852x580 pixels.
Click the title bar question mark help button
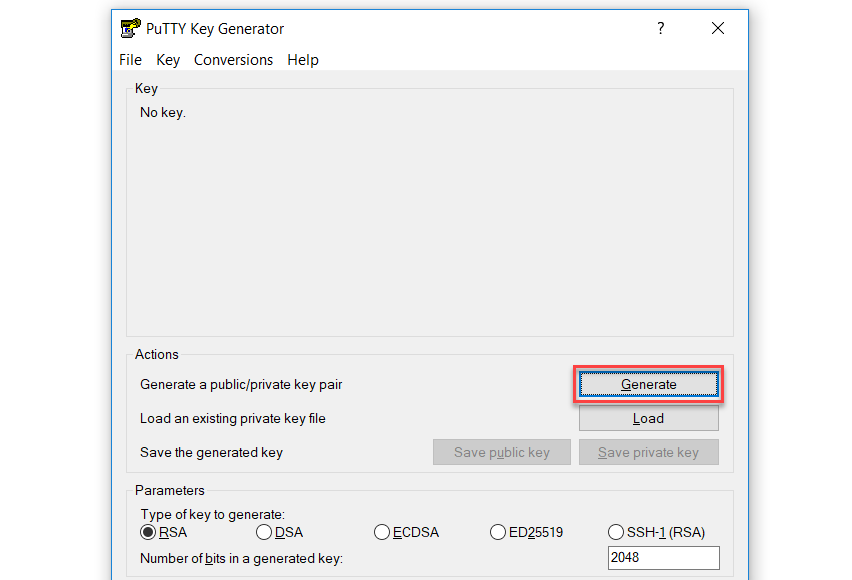tap(660, 28)
